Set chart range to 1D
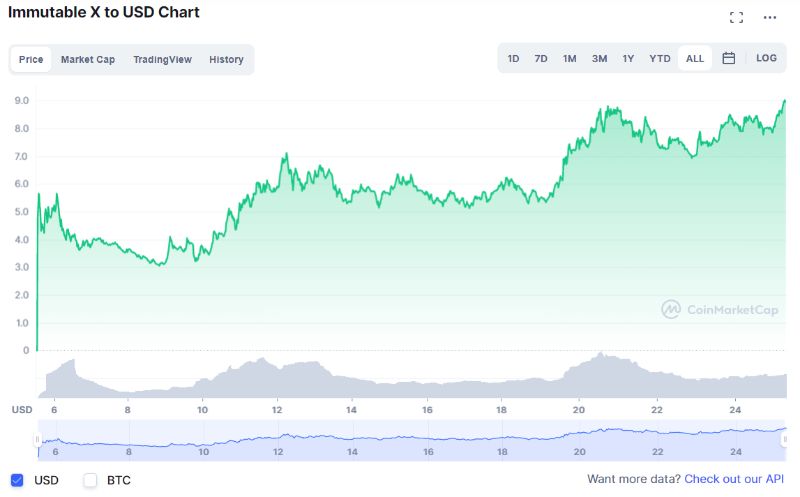 (x=513, y=58)
